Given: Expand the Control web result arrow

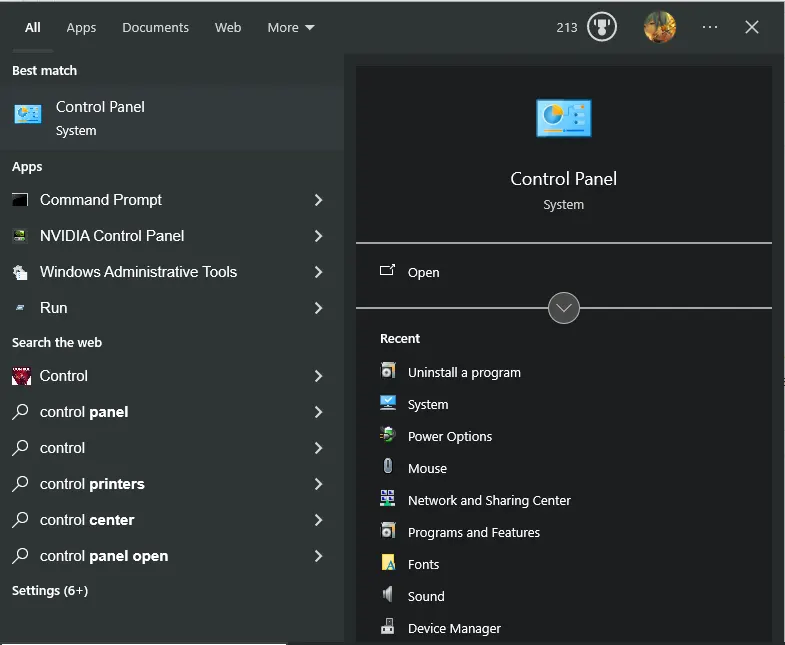Looking at the screenshot, I should [x=318, y=376].
